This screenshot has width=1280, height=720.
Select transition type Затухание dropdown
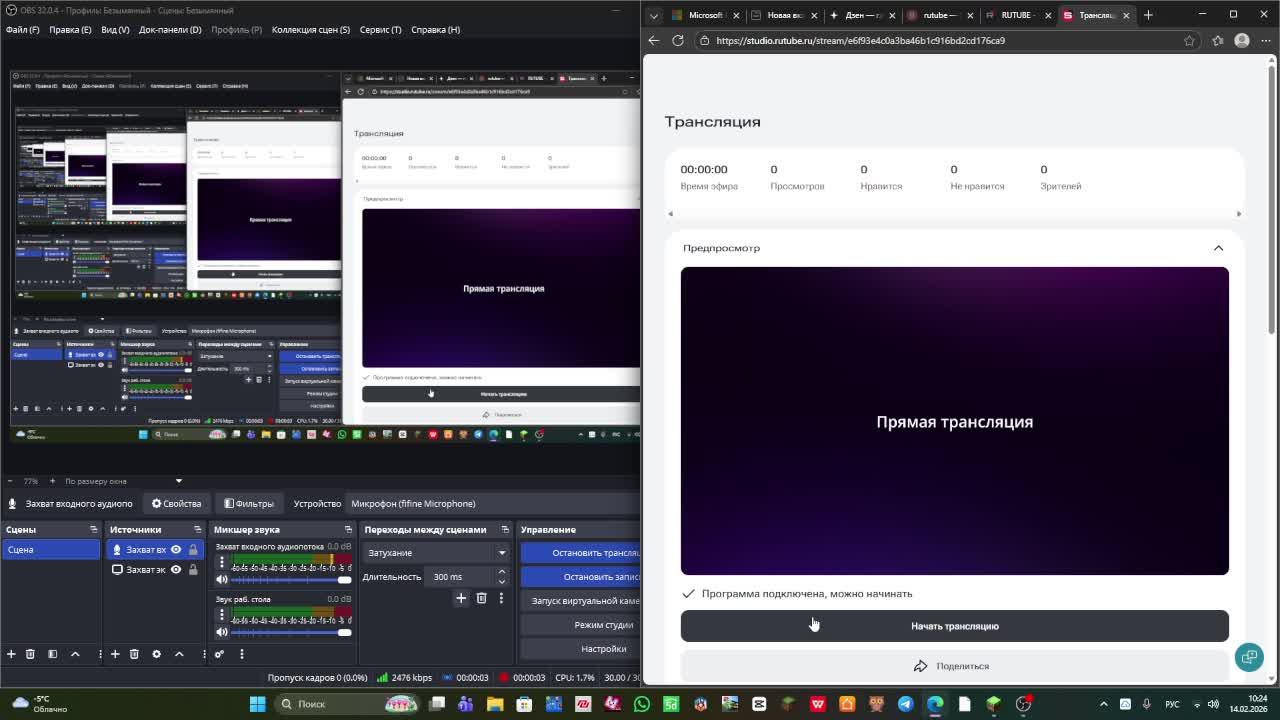click(x=436, y=553)
